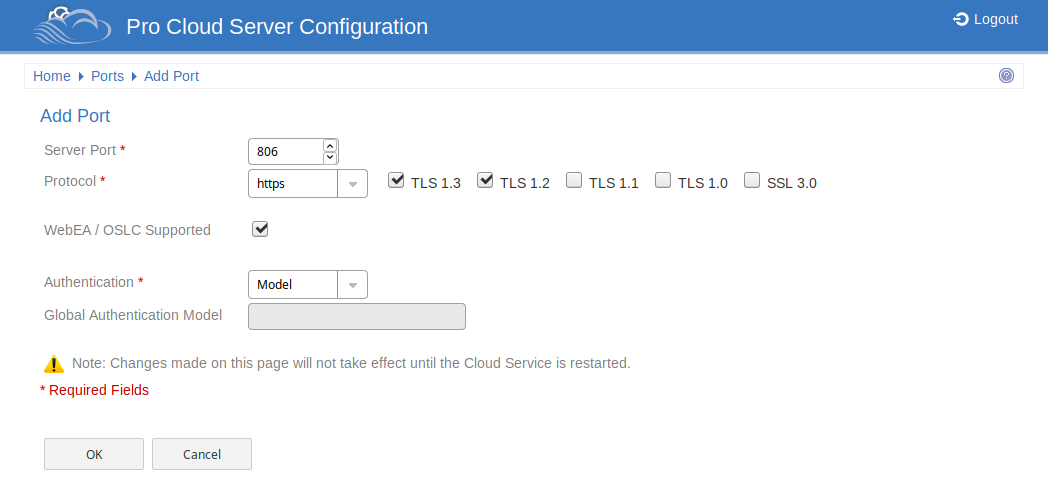Click the yellow warning triangle icon

point(53,364)
